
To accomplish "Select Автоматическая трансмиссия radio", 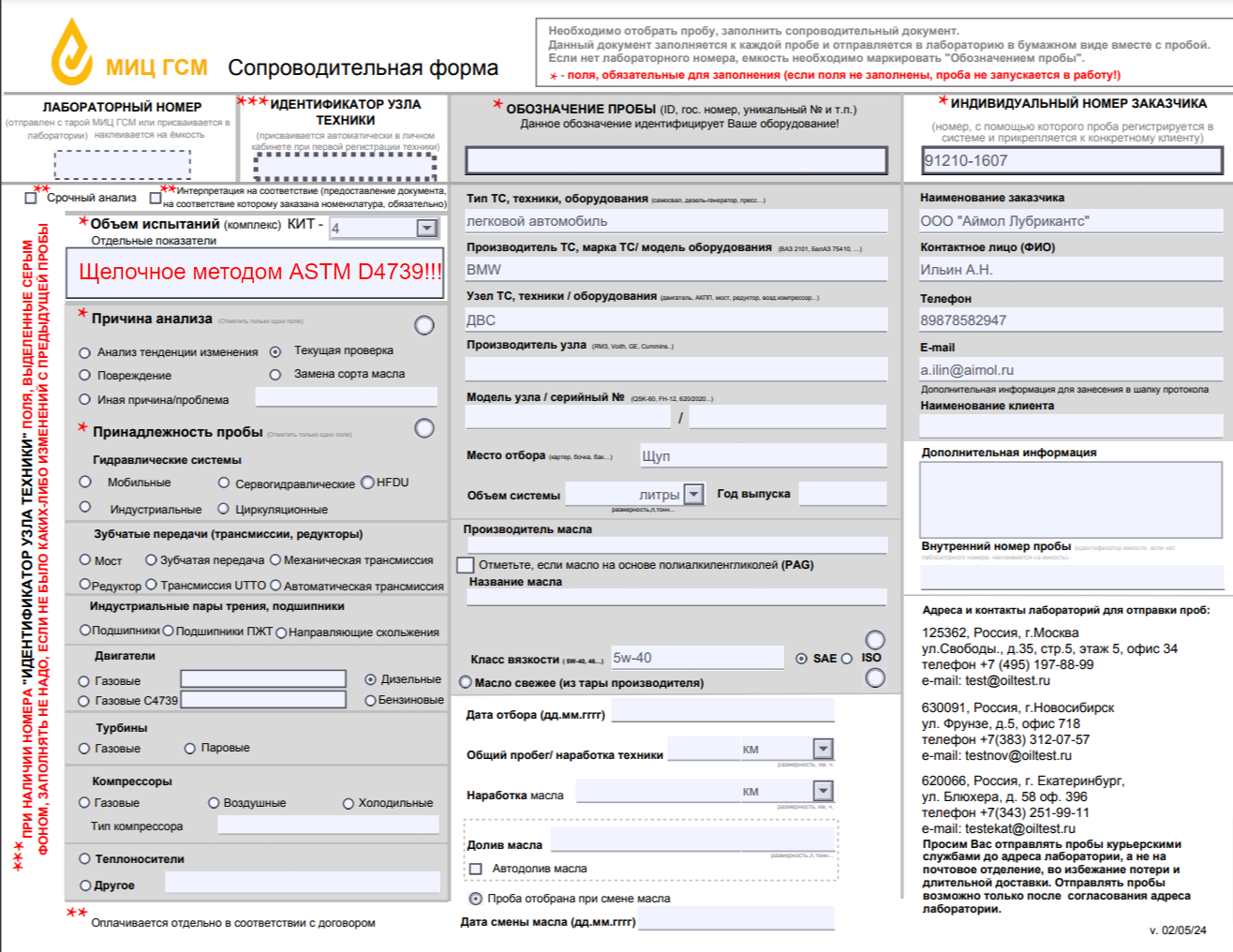I will 275,585.
